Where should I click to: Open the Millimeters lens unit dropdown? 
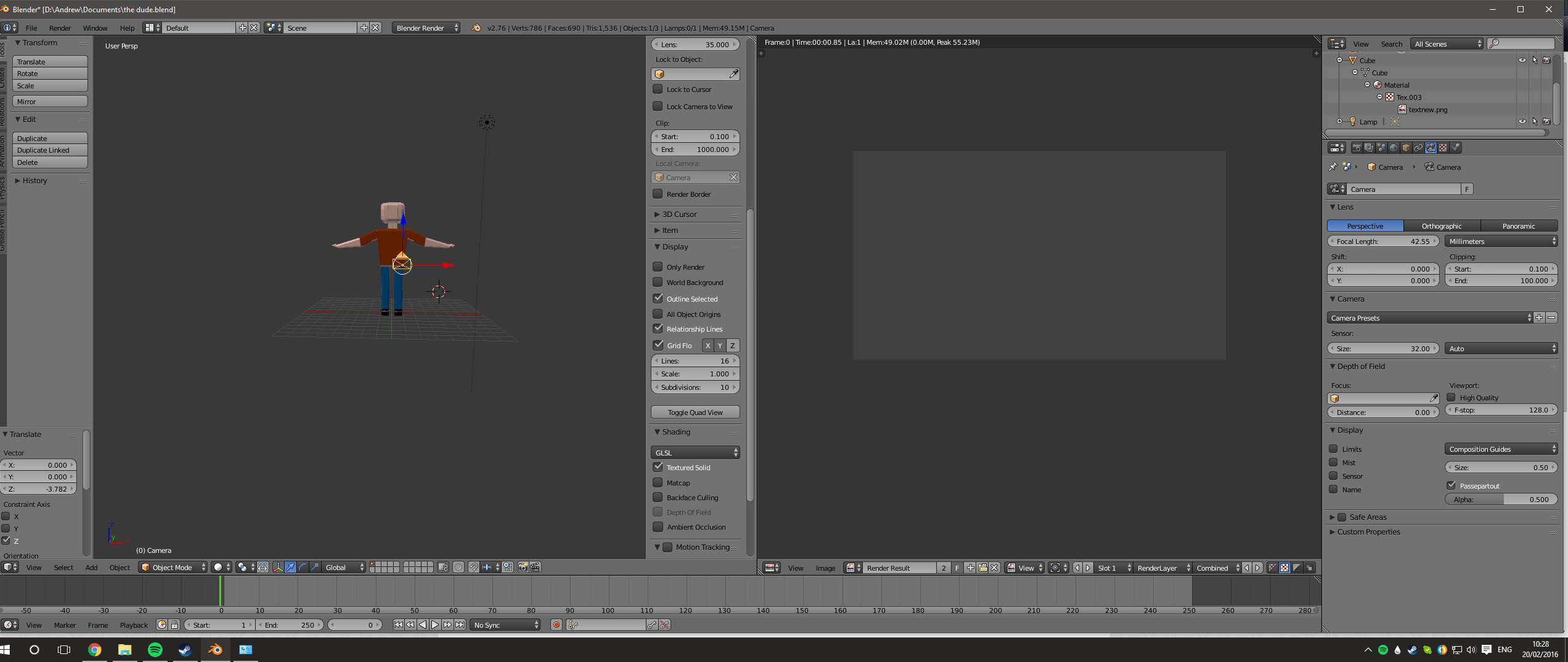(x=1501, y=241)
